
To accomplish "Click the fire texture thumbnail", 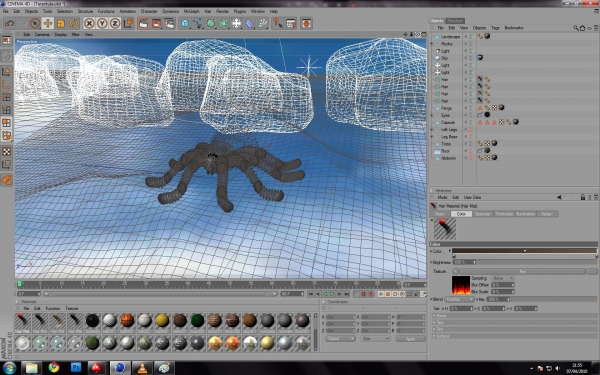I will click(x=461, y=285).
